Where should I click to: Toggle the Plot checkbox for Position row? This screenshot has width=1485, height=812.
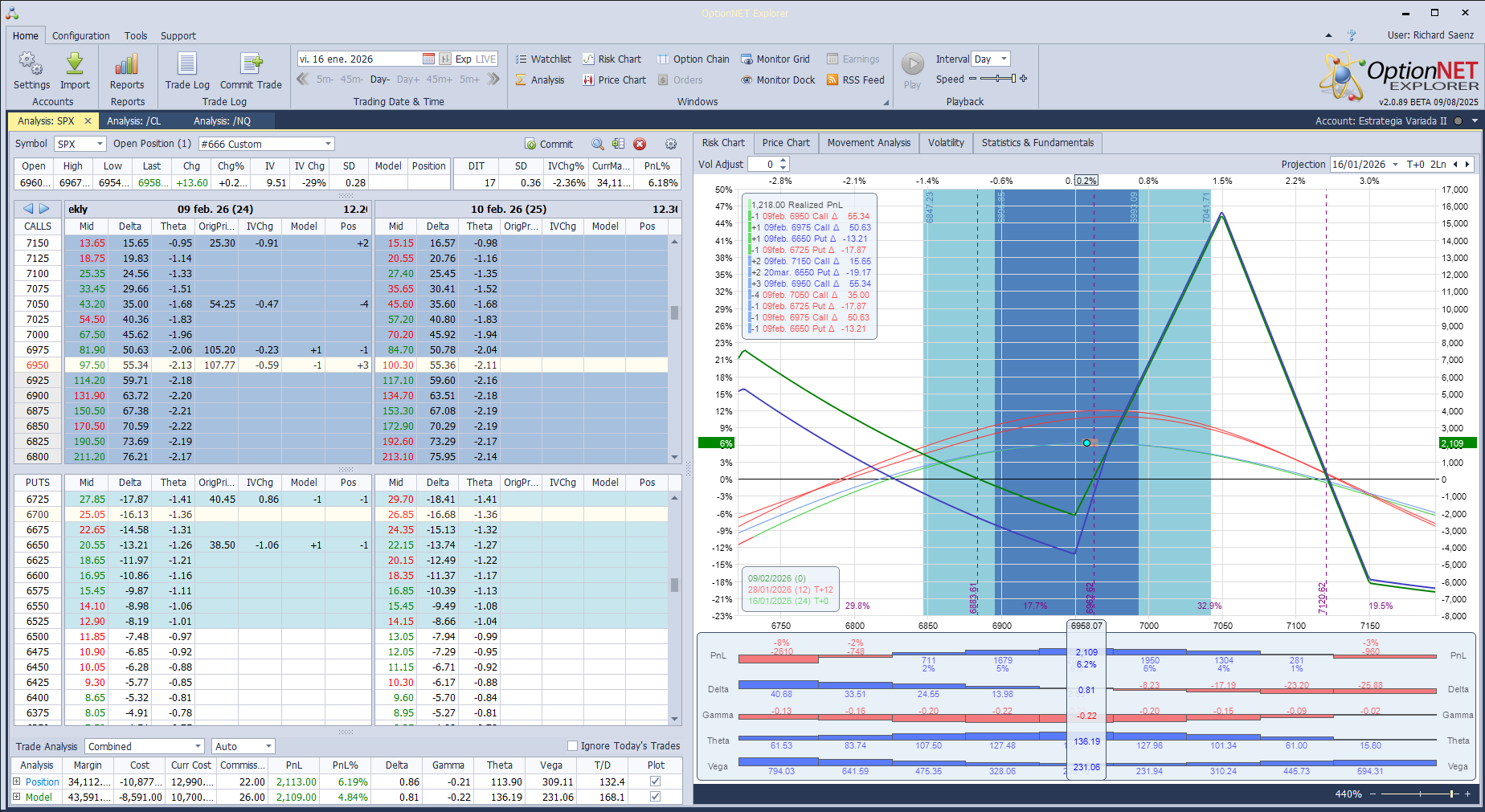click(655, 781)
